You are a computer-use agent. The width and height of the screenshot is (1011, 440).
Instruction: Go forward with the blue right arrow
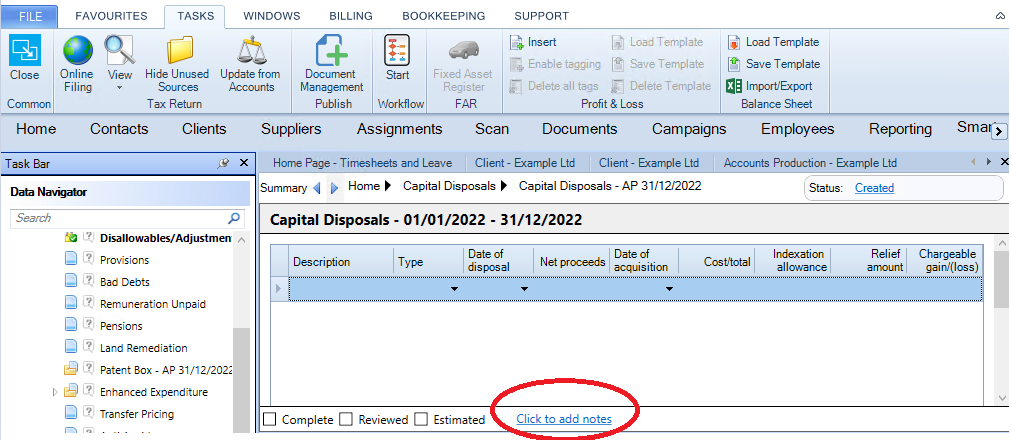334,188
